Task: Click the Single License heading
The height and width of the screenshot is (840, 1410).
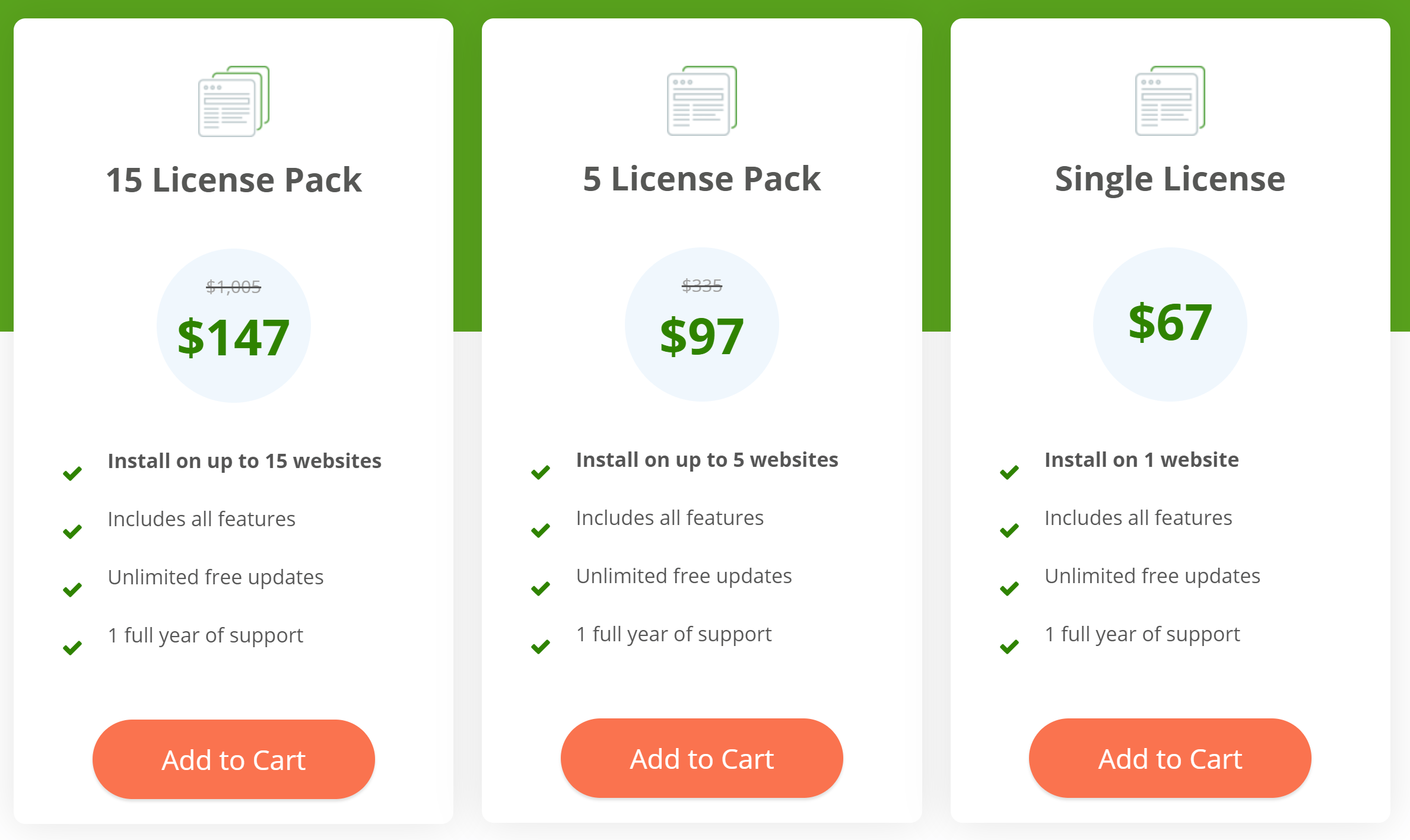Action: [1170, 179]
